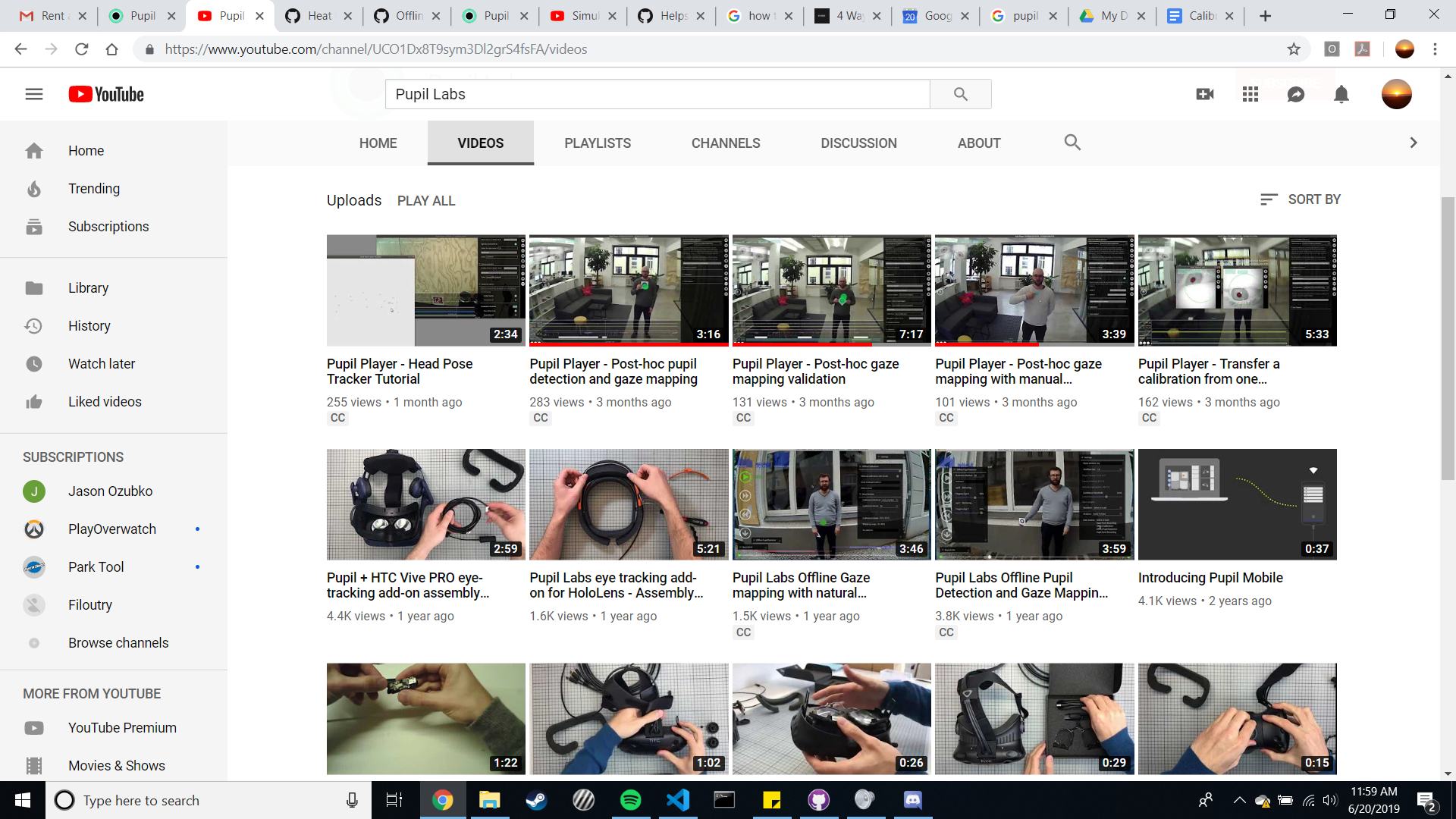The width and height of the screenshot is (1456, 819).
Task: Open the ABOUT tab
Action: coord(979,143)
